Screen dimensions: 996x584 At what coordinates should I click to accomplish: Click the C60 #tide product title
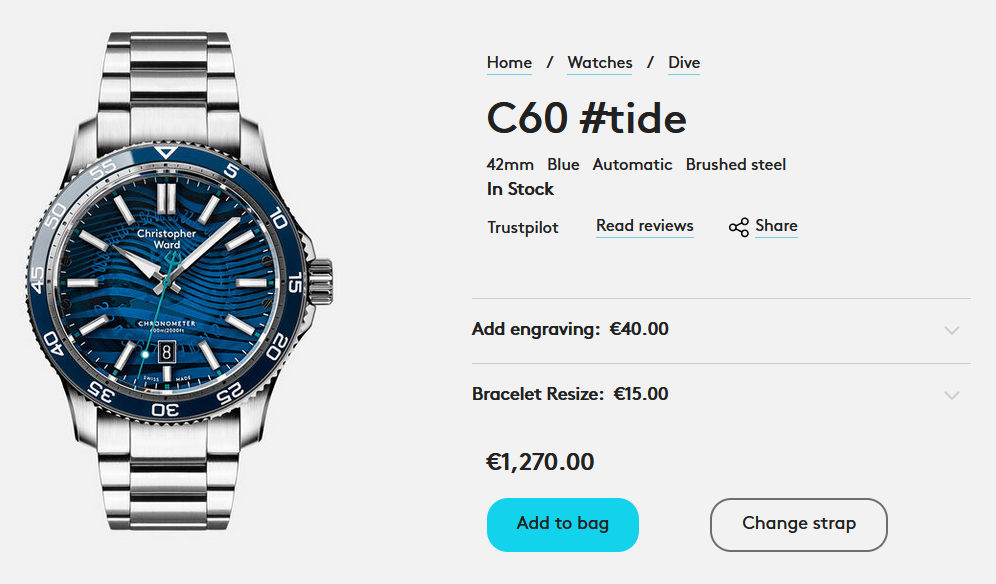point(586,119)
